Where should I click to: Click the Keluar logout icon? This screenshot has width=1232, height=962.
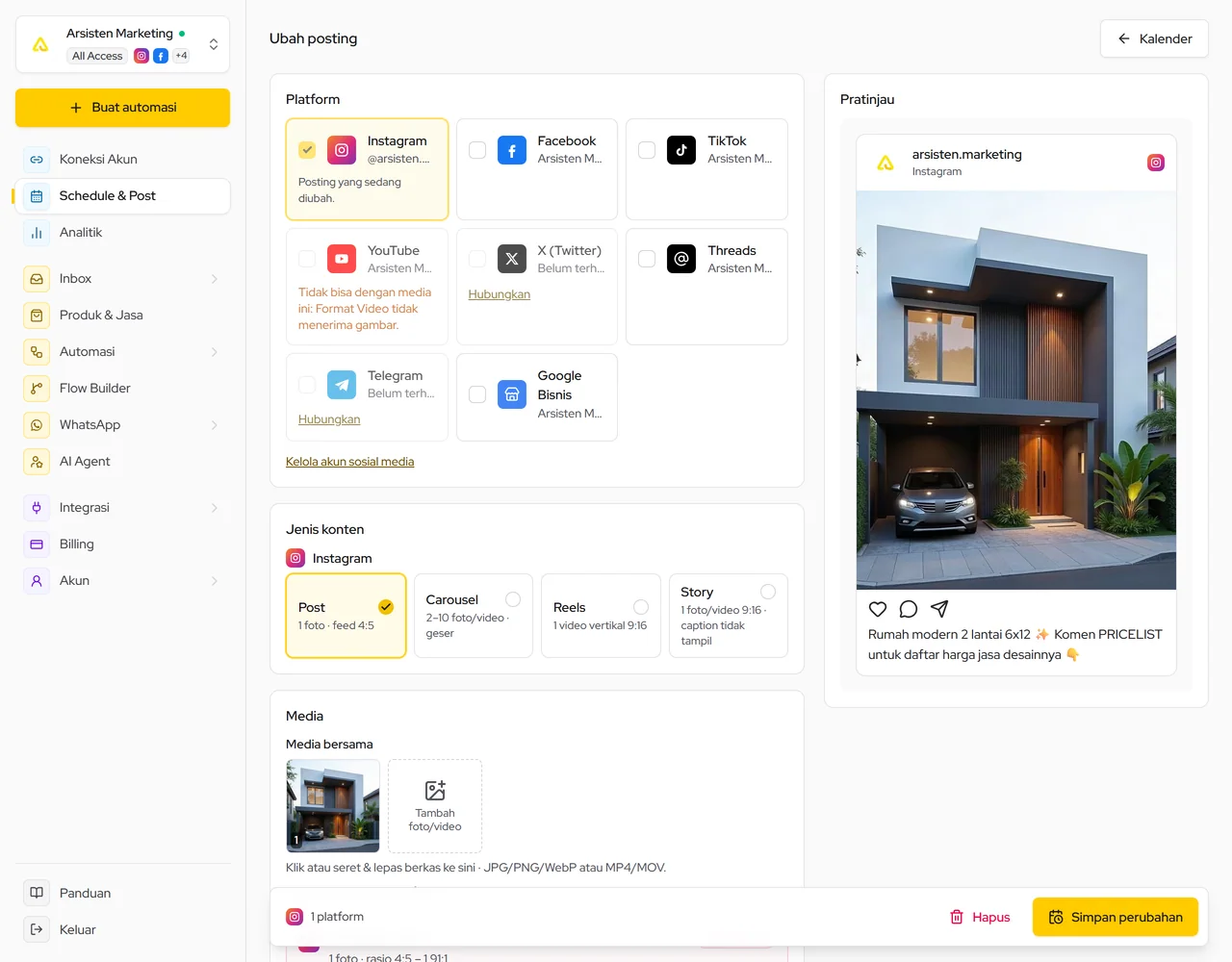pyautogui.click(x=37, y=929)
